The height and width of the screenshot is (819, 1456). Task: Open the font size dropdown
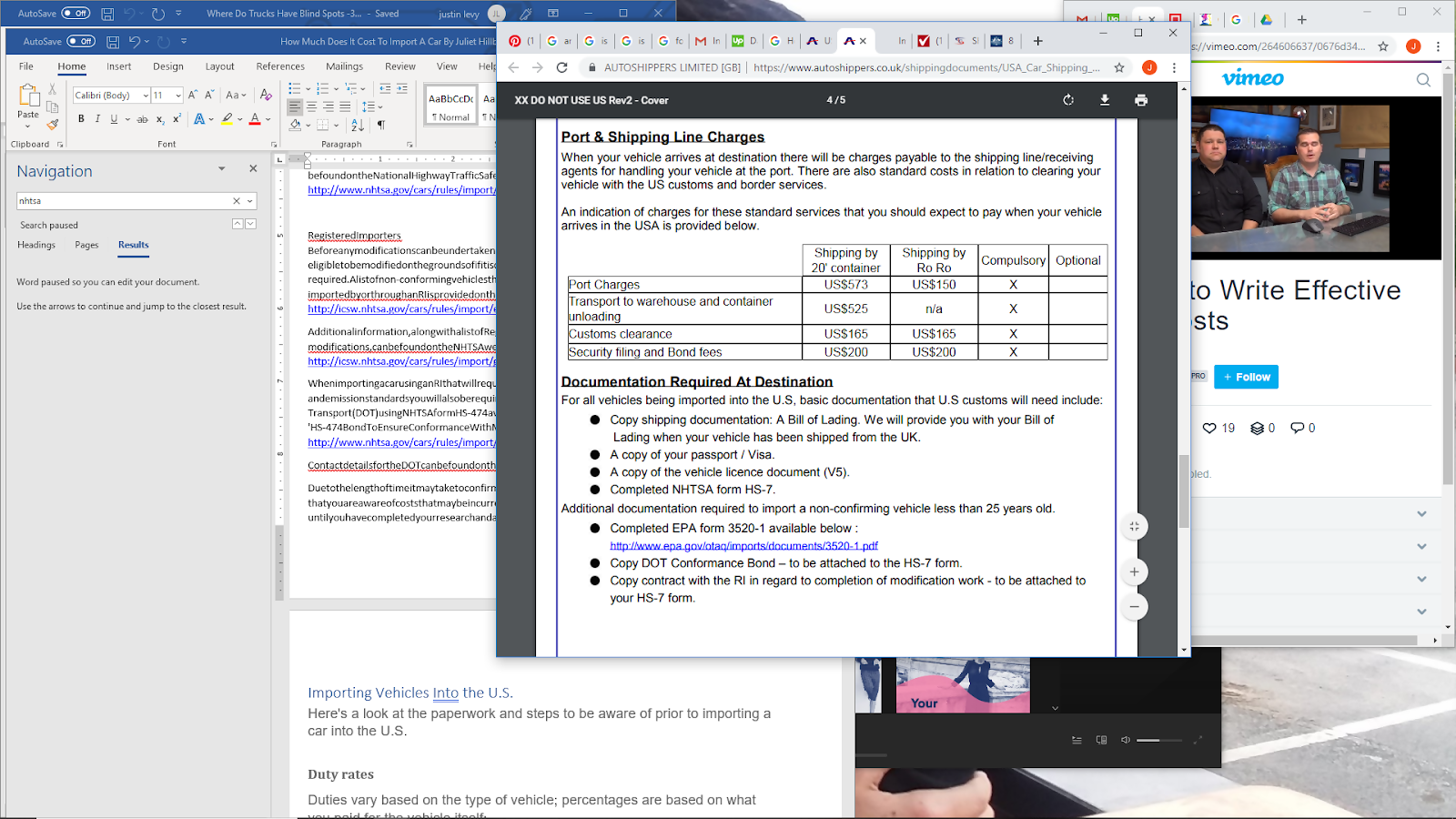(178, 96)
